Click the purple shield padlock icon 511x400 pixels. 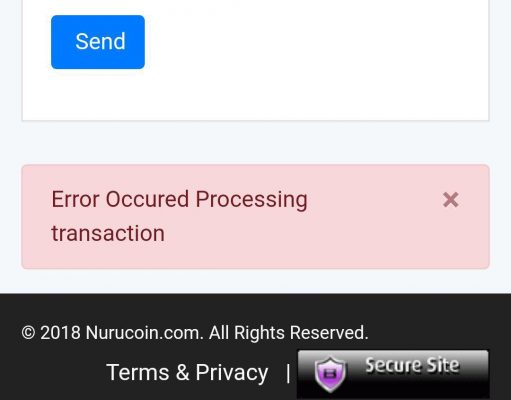pos(330,373)
